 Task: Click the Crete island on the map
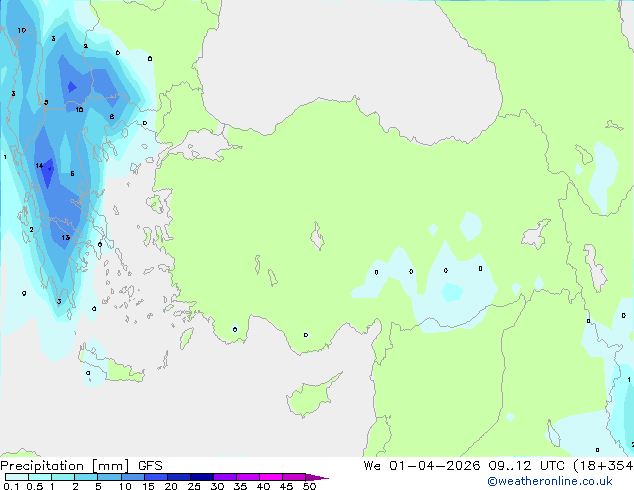tap(111, 364)
